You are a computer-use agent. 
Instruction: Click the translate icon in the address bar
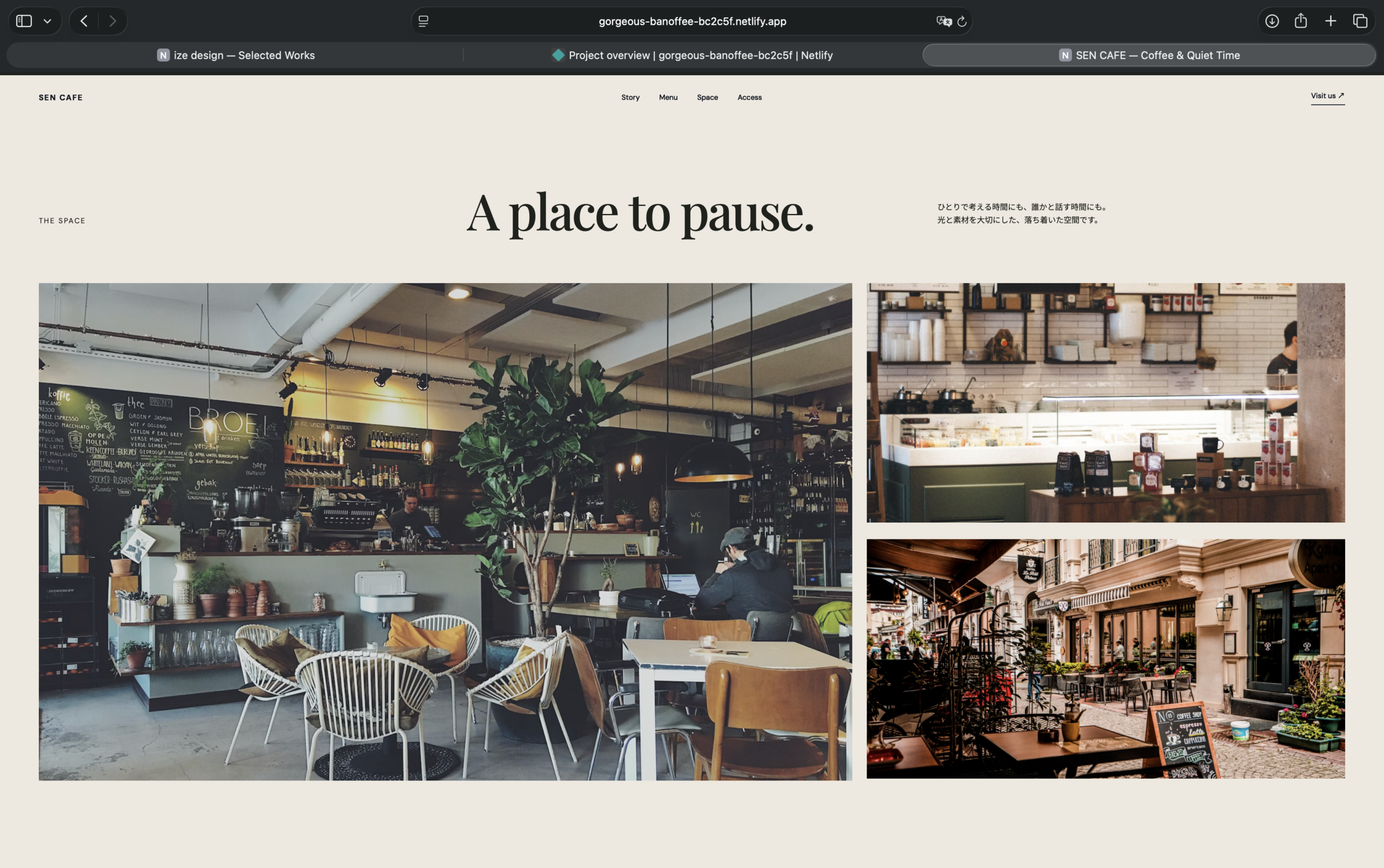point(943,21)
